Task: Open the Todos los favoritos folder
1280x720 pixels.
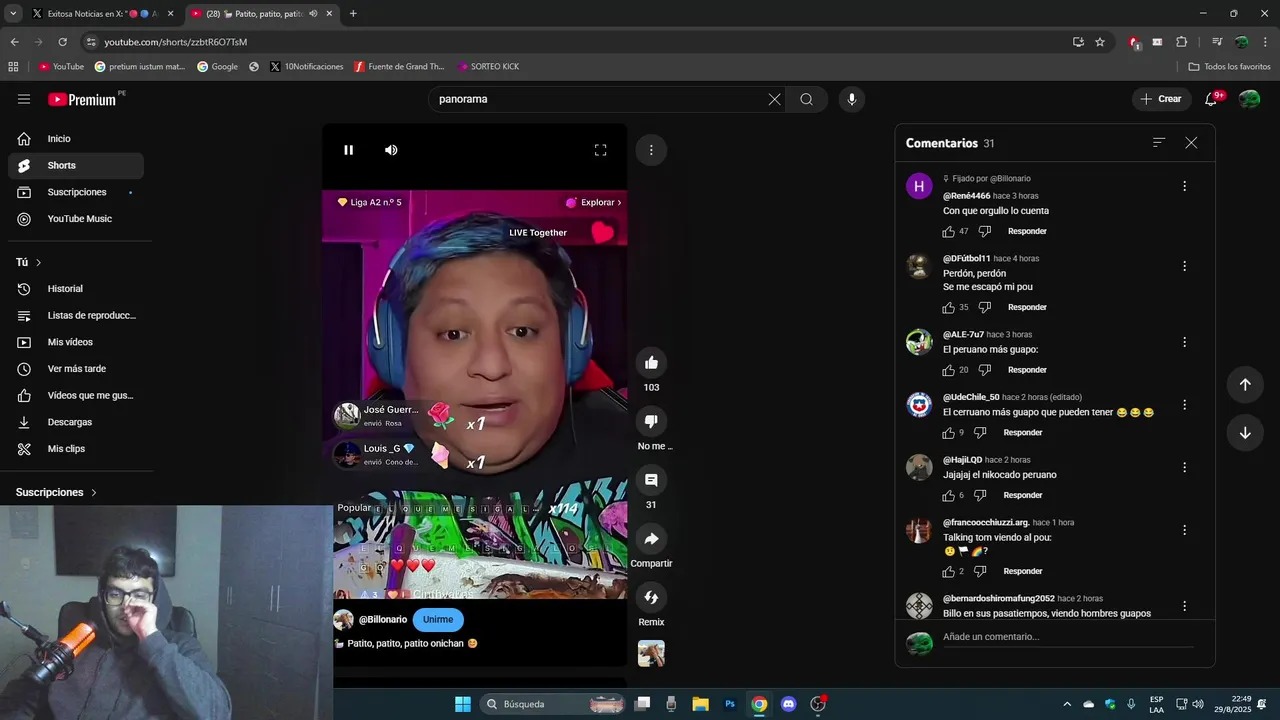Action: click(x=1229, y=67)
